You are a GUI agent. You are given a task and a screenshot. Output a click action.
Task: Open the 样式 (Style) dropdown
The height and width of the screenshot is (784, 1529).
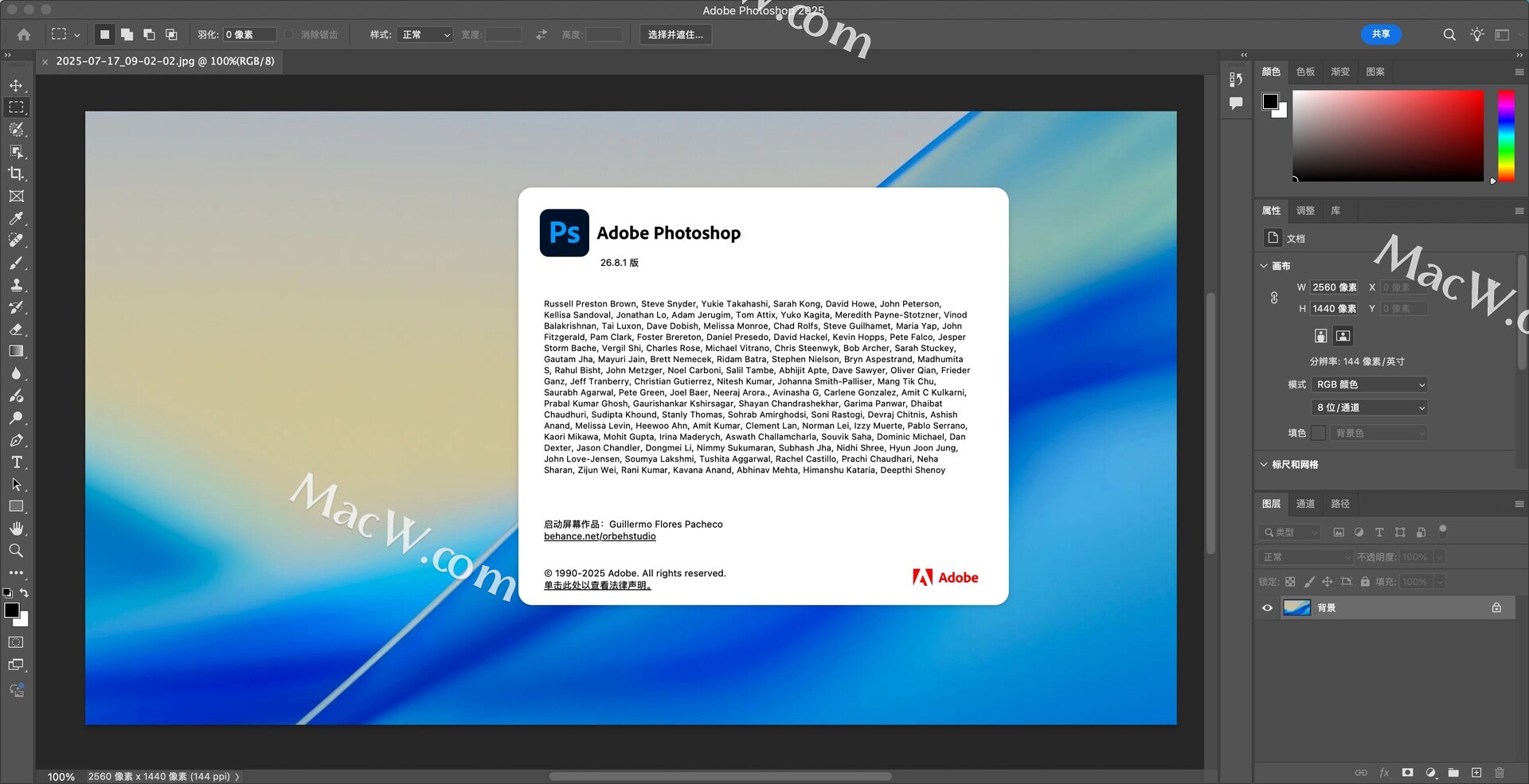tap(424, 34)
